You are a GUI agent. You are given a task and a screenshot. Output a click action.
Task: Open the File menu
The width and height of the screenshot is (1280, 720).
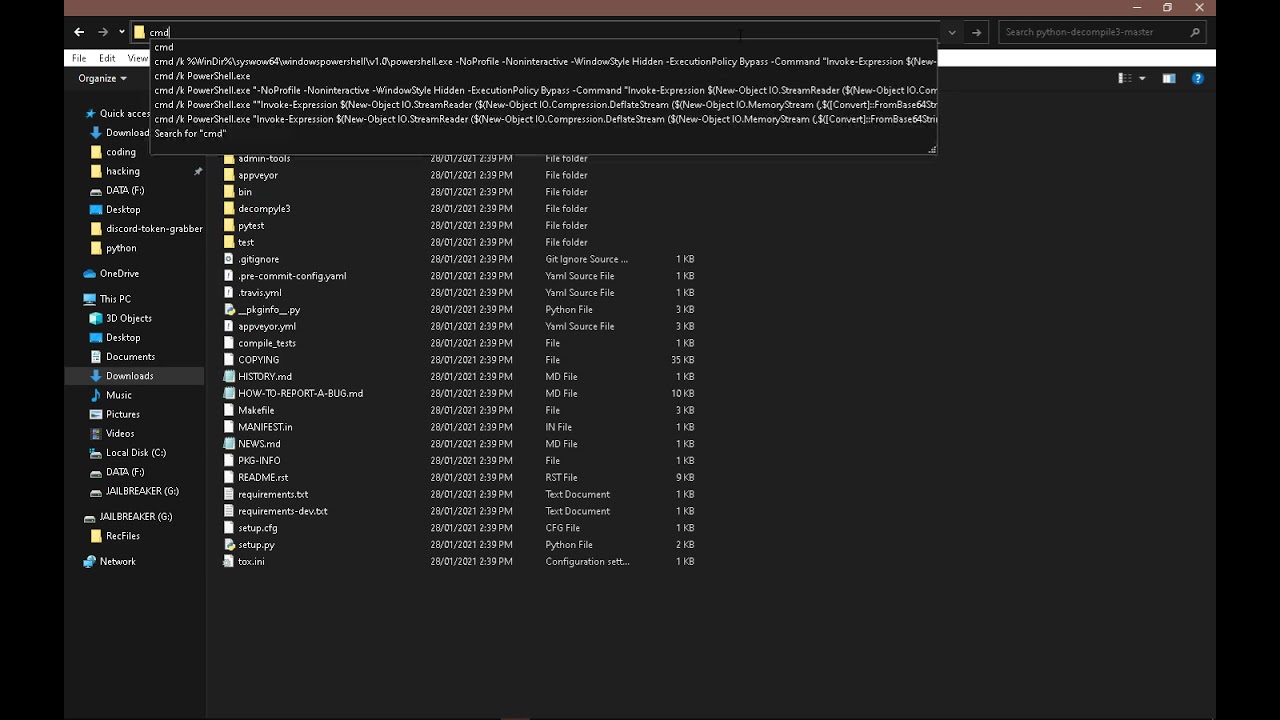click(x=79, y=58)
